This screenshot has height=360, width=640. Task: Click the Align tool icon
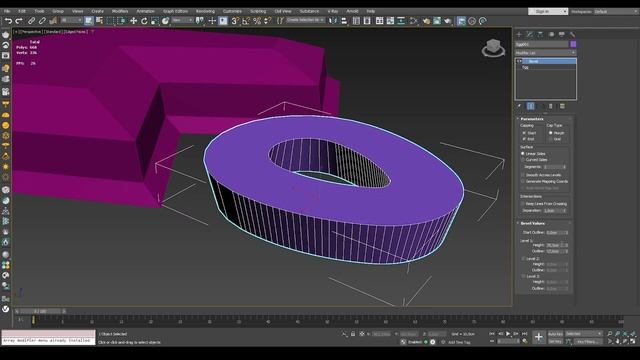tap(344, 21)
